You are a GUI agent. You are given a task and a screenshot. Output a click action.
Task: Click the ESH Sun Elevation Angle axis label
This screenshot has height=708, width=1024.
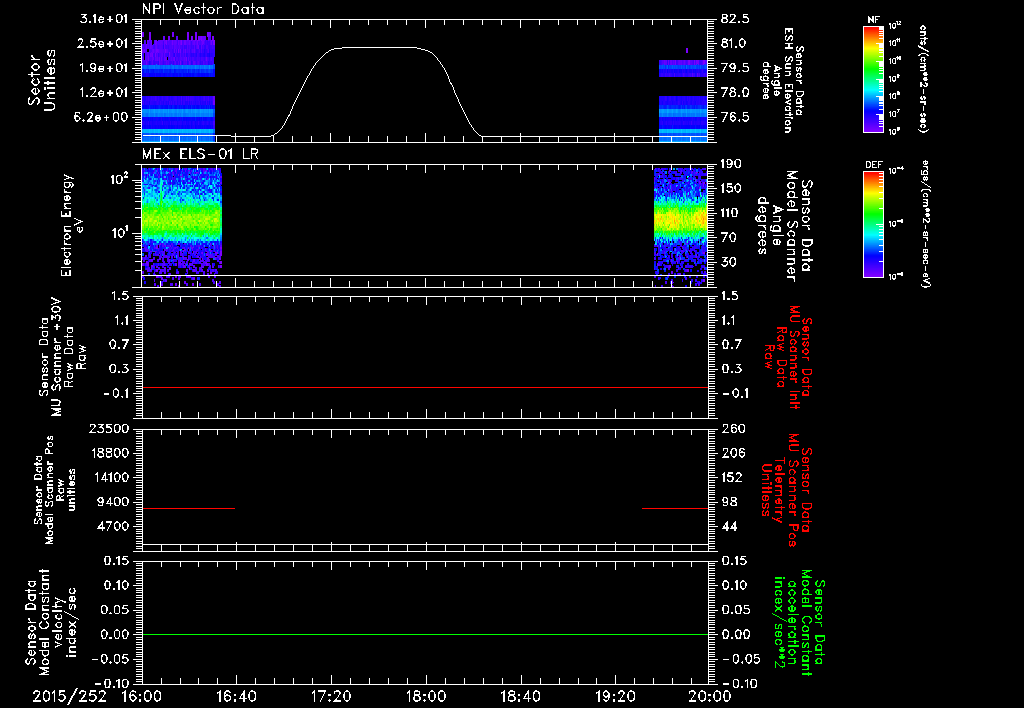click(x=782, y=80)
